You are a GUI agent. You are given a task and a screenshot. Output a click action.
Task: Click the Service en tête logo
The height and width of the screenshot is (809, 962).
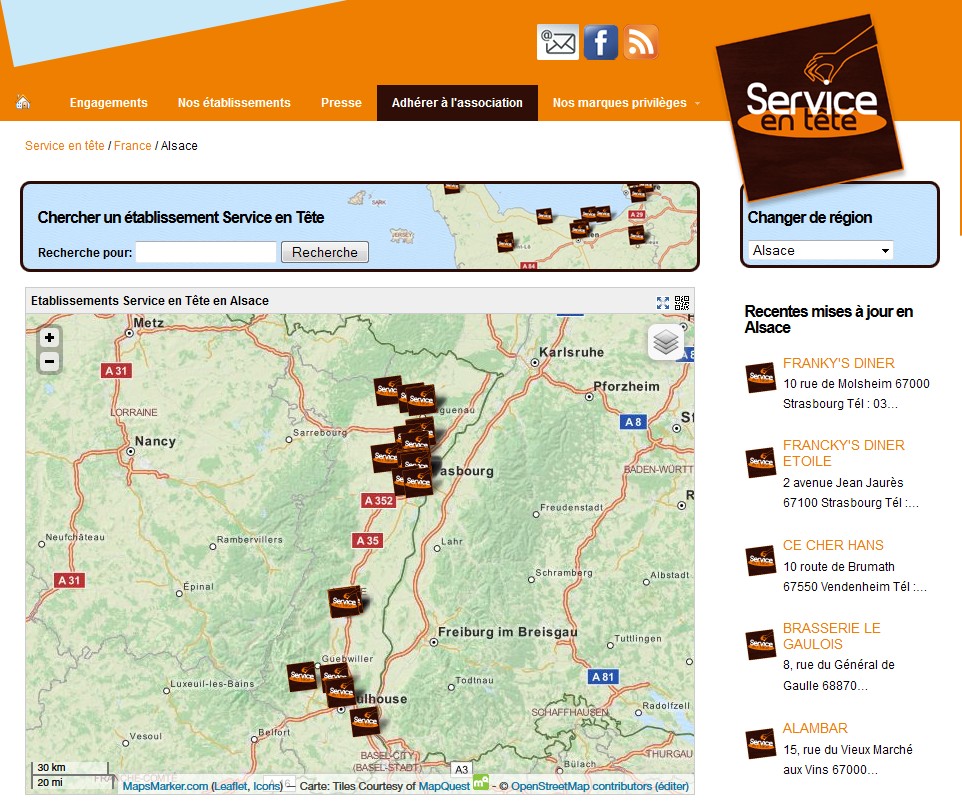809,107
